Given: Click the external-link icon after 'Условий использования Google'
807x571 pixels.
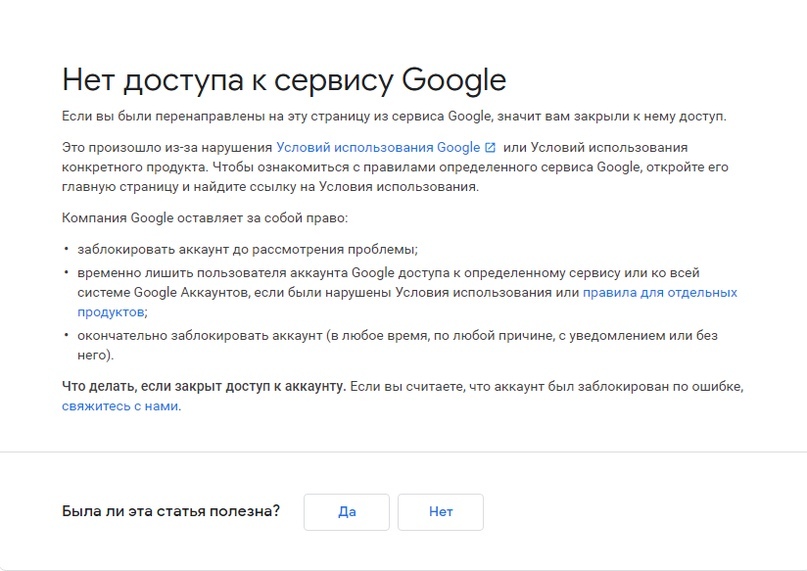Looking at the screenshot, I should (490, 148).
